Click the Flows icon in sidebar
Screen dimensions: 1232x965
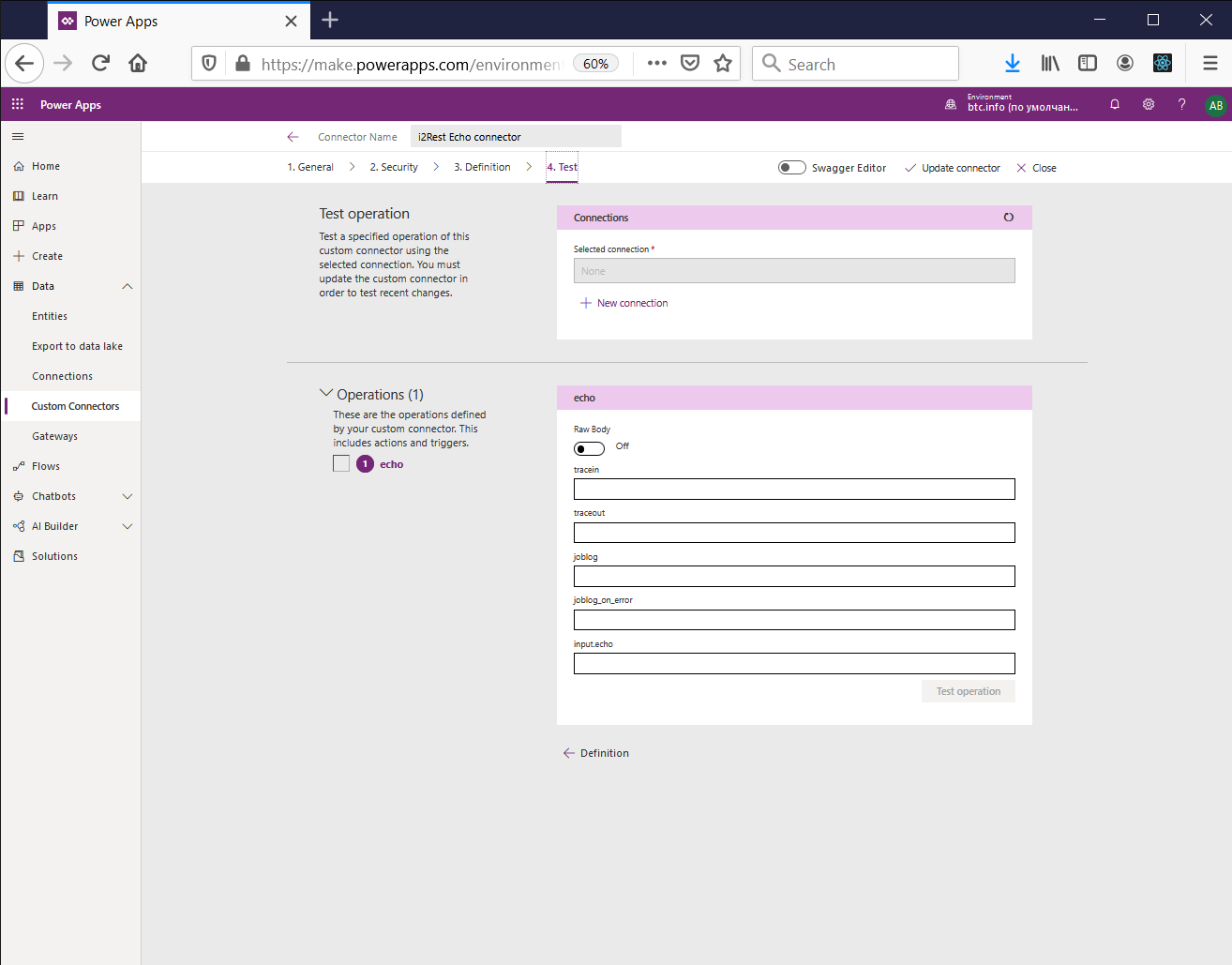pyautogui.click(x=19, y=466)
